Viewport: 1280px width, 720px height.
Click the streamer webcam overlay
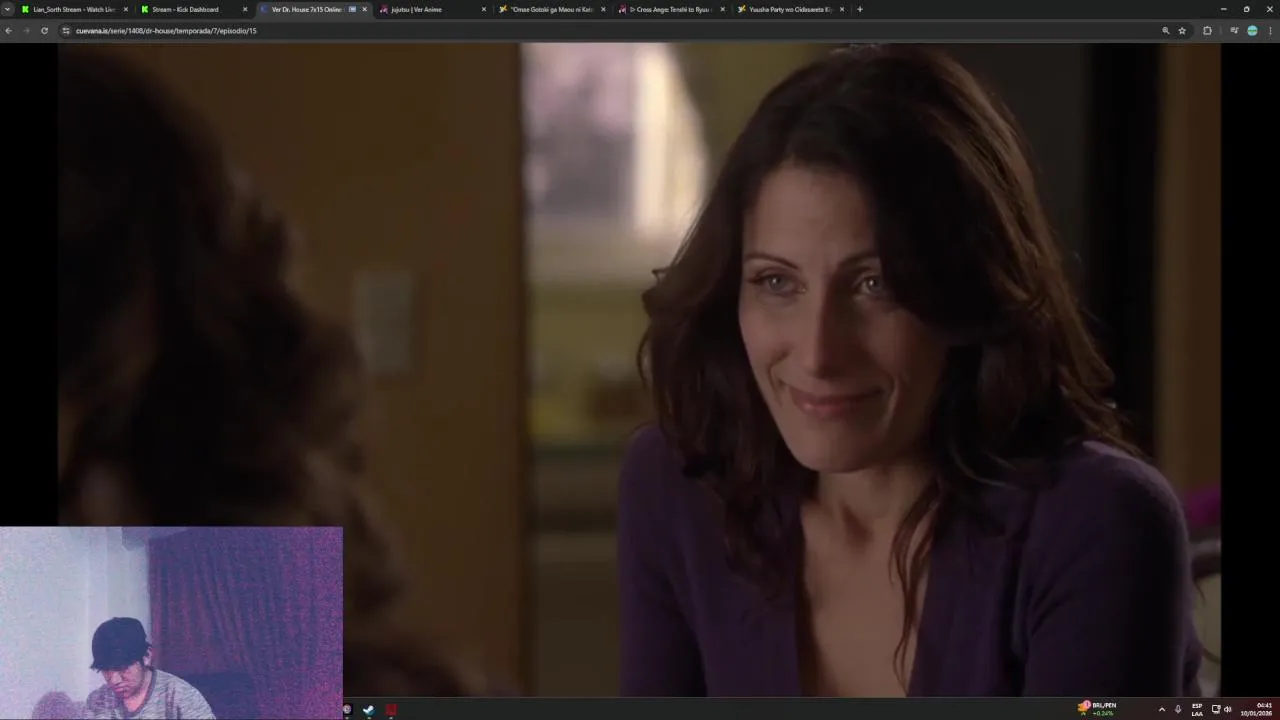click(x=171, y=623)
